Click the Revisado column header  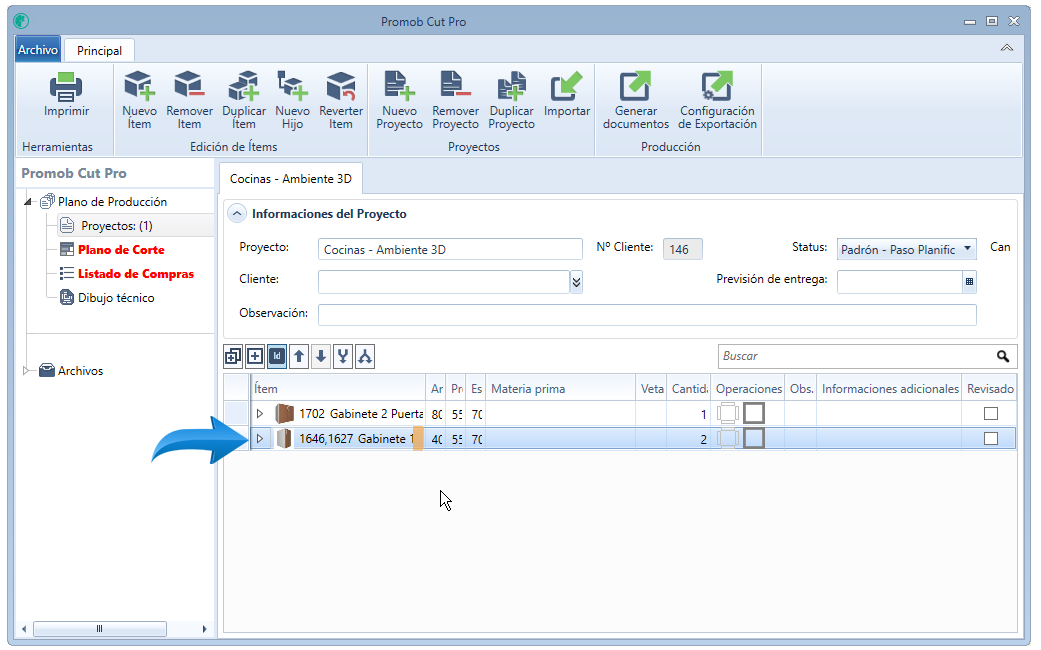989,388
